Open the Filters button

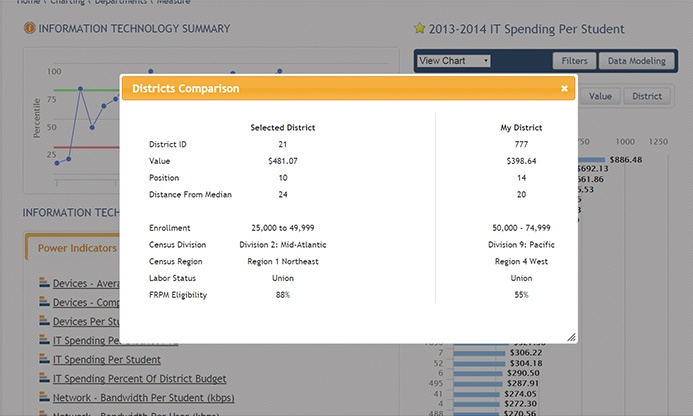tap(574, 61)
